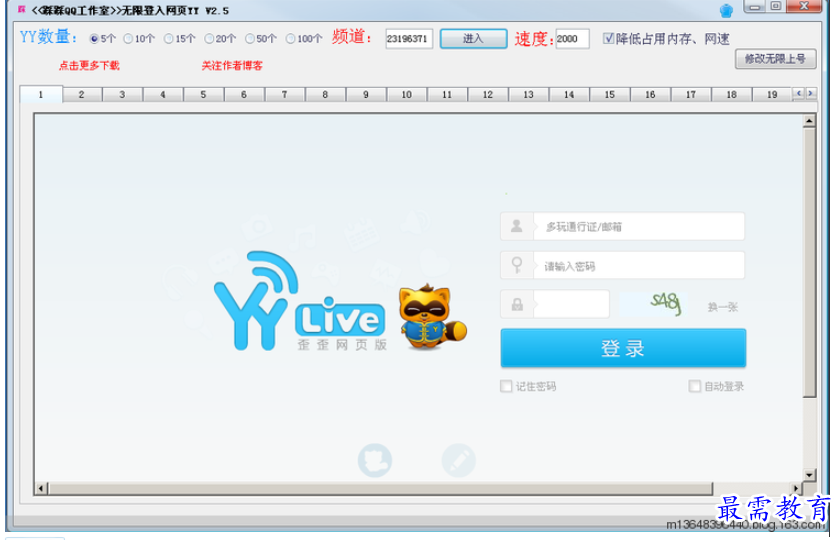The width and height of the screenshot is (839, 540).
Task: Click horizontal scrollbar right arrow
Action: (796, 488)
